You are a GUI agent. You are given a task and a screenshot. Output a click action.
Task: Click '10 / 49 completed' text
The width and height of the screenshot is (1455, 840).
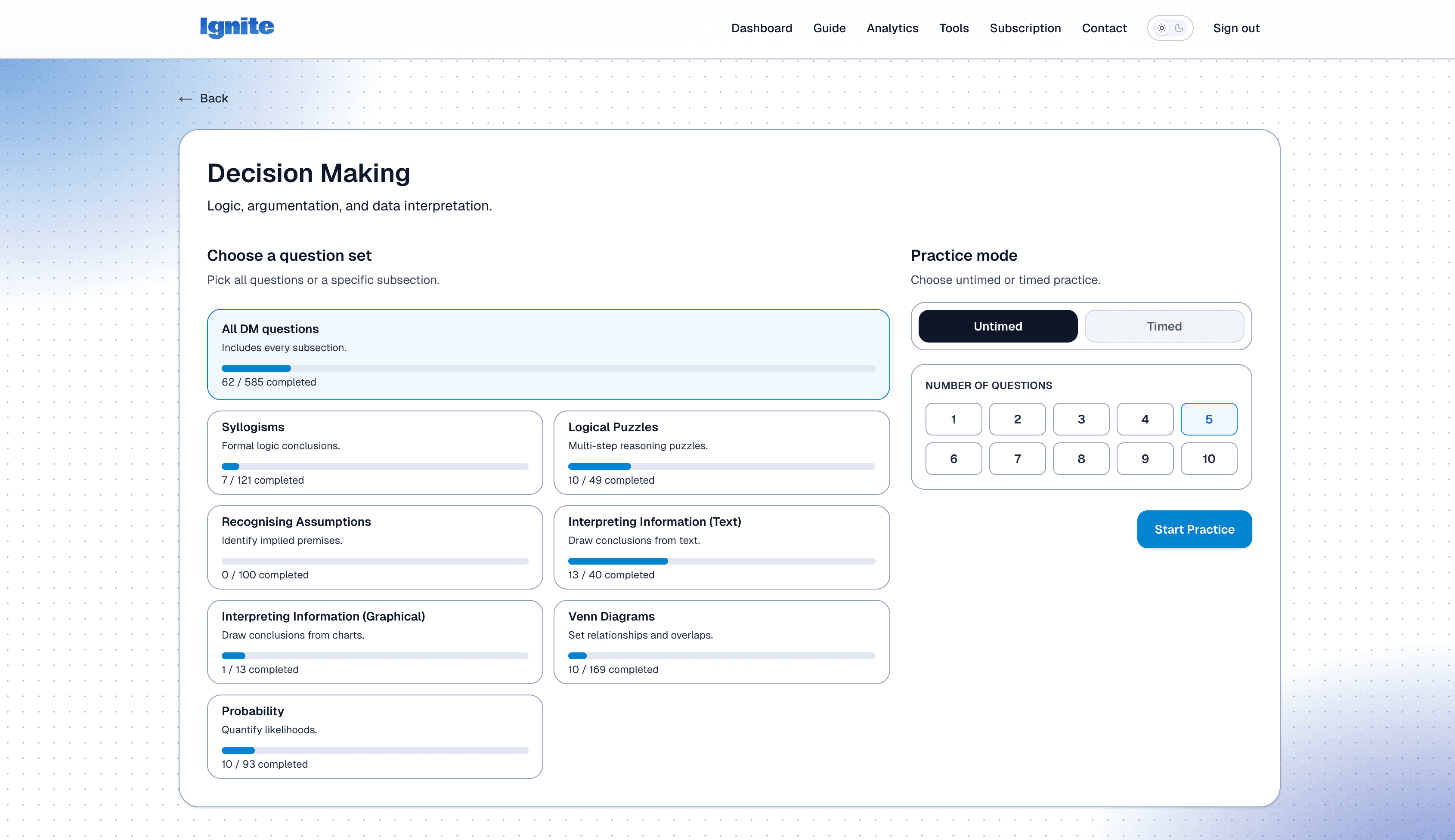611,481
